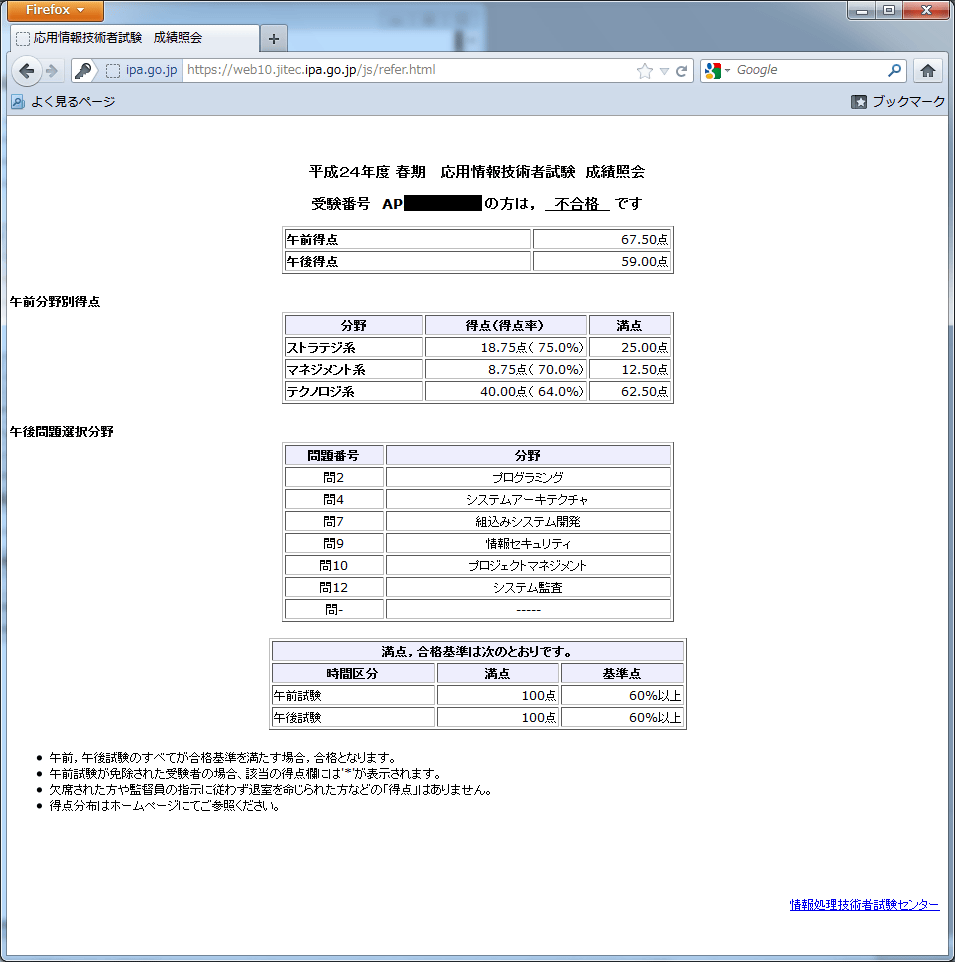Click the key icon in toolbar
The width and height of the screenshot is (955, 962).
[84, 71]
